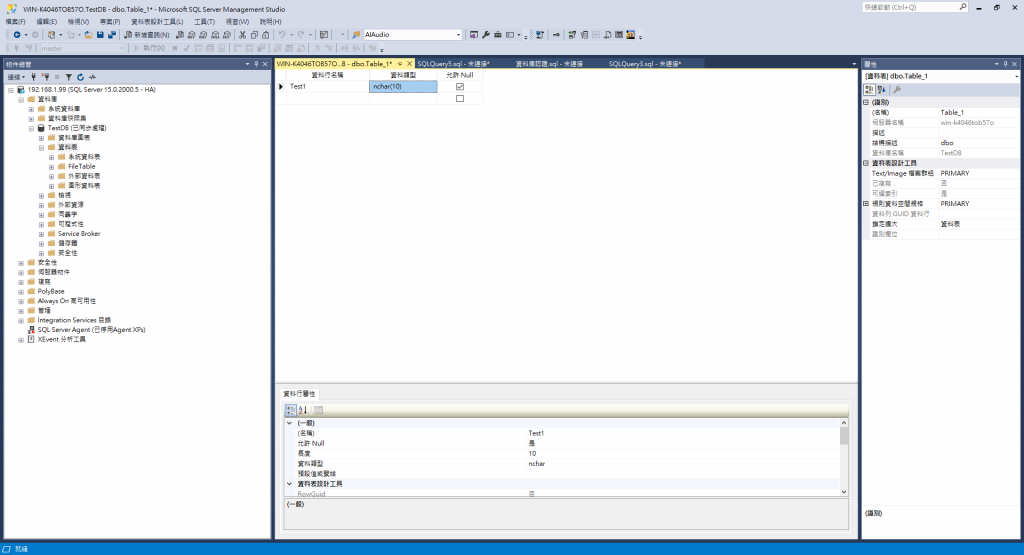
Task: Expand 規則資料空間規格 in Properties panel
Action: [866, 204]
